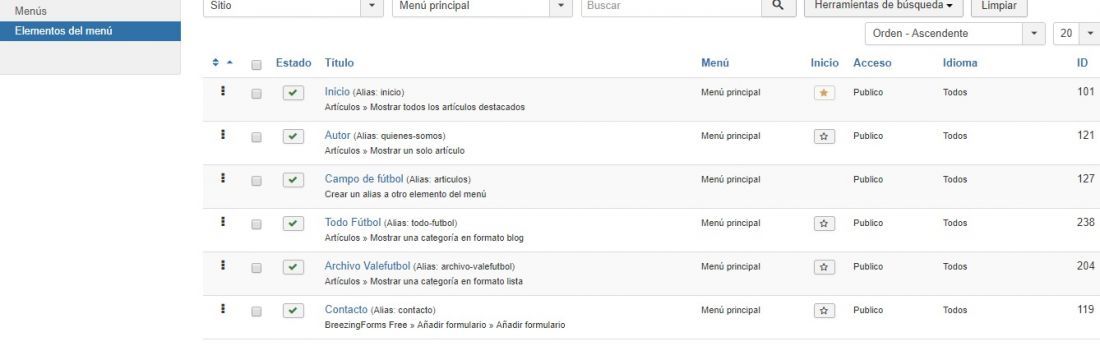1100x360 pixels.
Task: Toggle published status of Todo Fútbol
Action: (x=293, y=223)
